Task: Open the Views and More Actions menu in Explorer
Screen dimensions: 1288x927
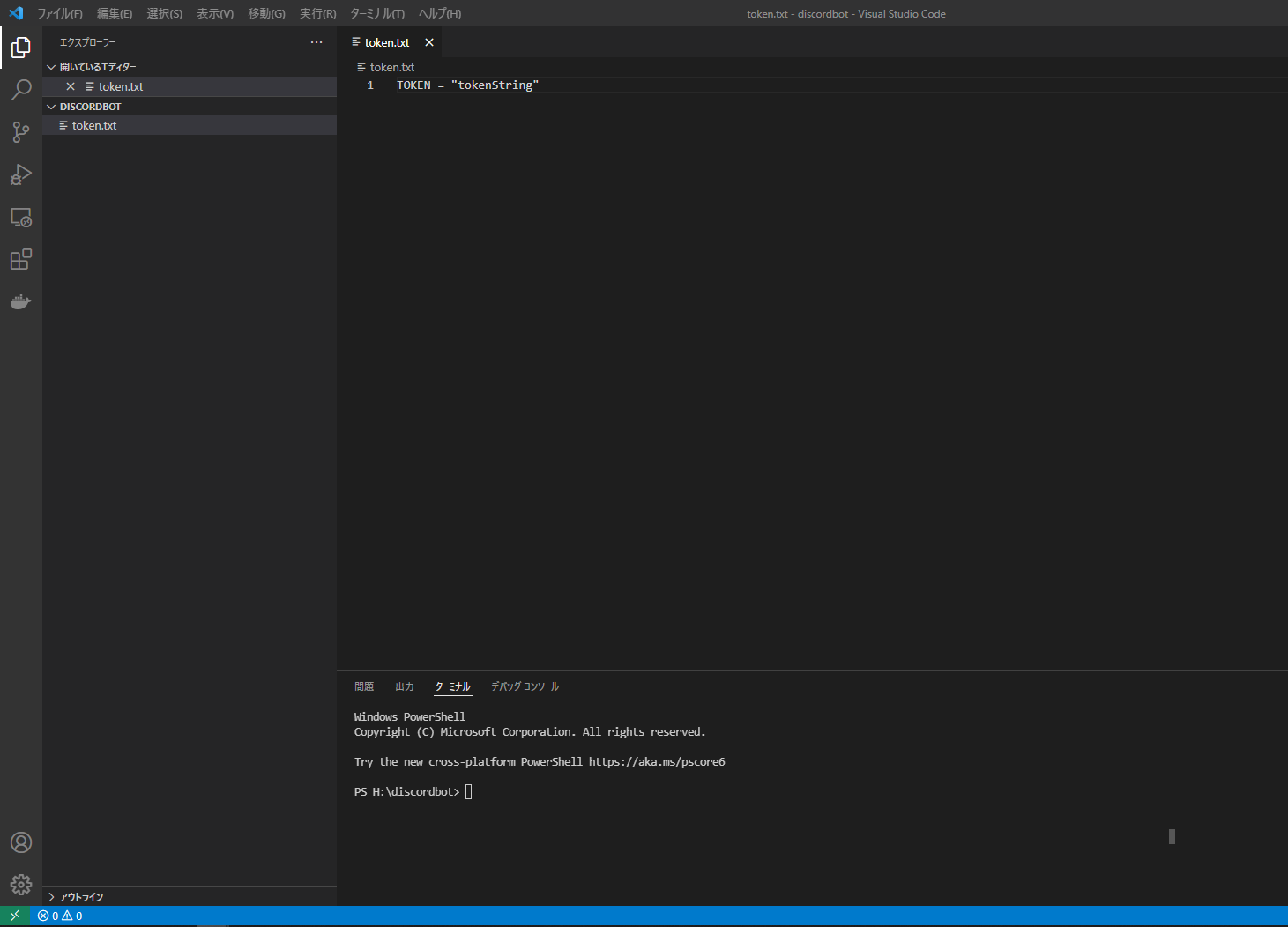Action: pos(316,41)
